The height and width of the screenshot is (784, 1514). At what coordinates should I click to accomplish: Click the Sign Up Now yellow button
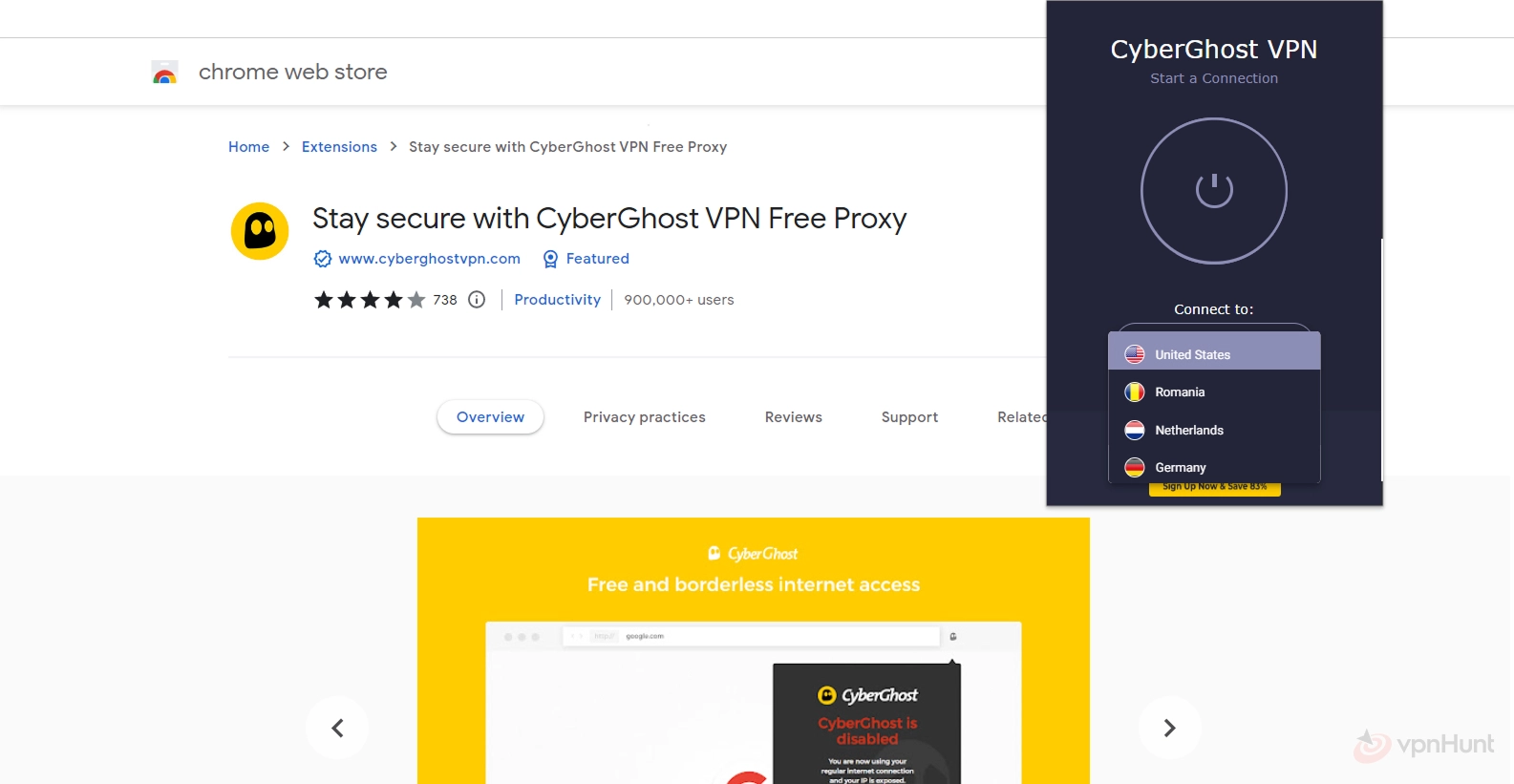pyautogui.click(x=1214, y=488)
